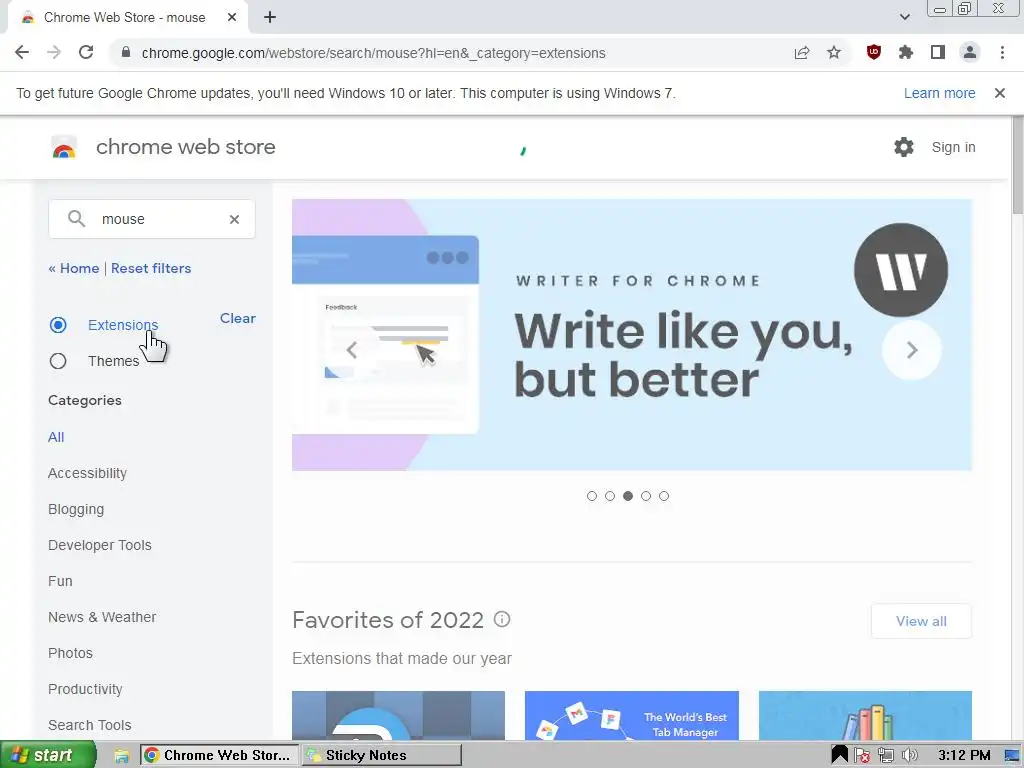Share this page icon in address bar
1024x768 pixels.
click(x=802, y=53)
